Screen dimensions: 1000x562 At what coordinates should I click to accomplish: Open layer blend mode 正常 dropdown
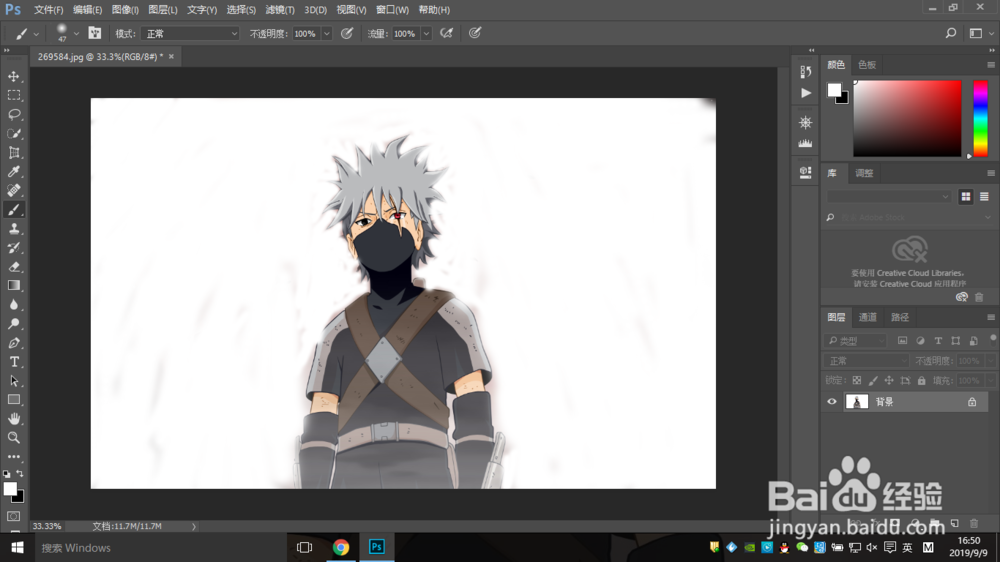point(866,361)
